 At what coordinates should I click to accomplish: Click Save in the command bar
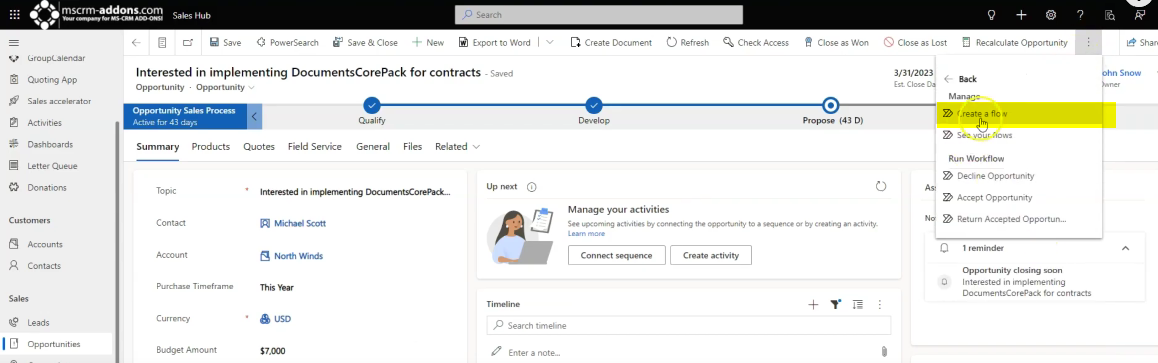[x=225, y=43]
